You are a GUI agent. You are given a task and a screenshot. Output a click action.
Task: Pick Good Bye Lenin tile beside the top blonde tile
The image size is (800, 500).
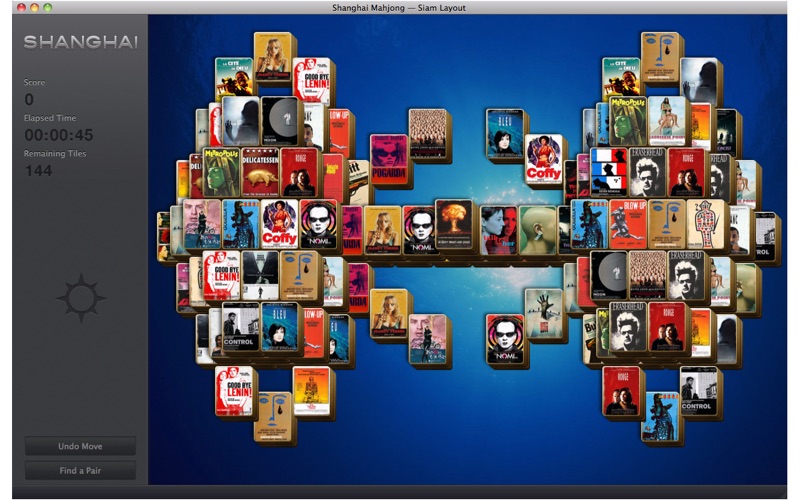click(311, 82)
